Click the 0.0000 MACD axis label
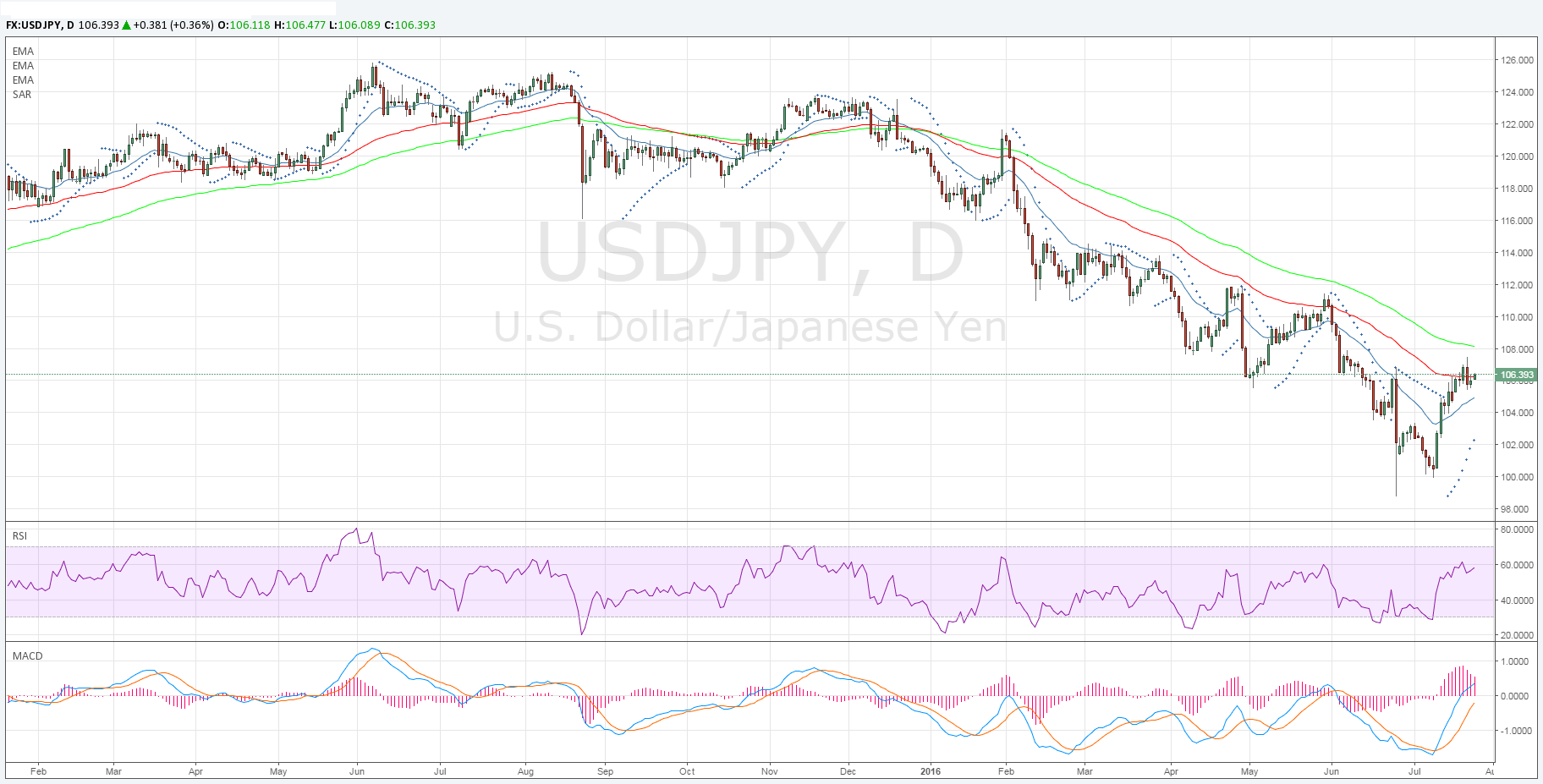 coord(1514,696)
